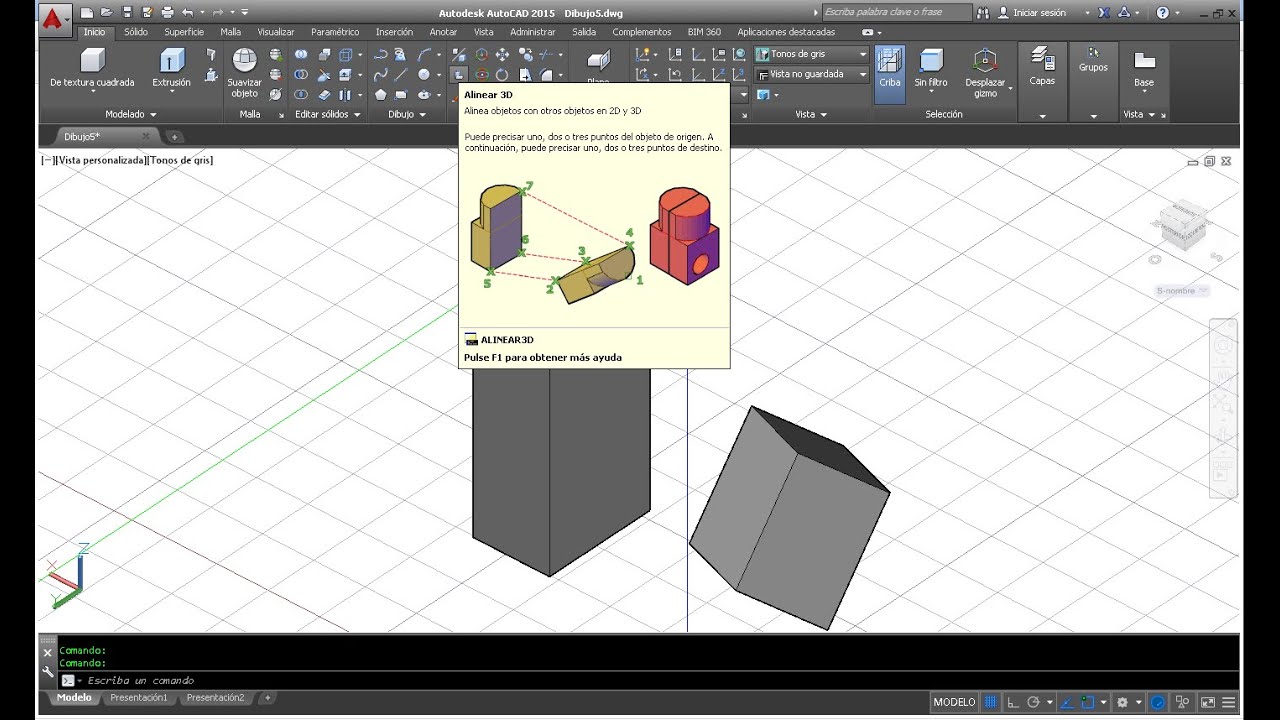Click the Autodesk Exchange X icon
This screenshot has width=1280, height=720.
[x=1103, y=13]
